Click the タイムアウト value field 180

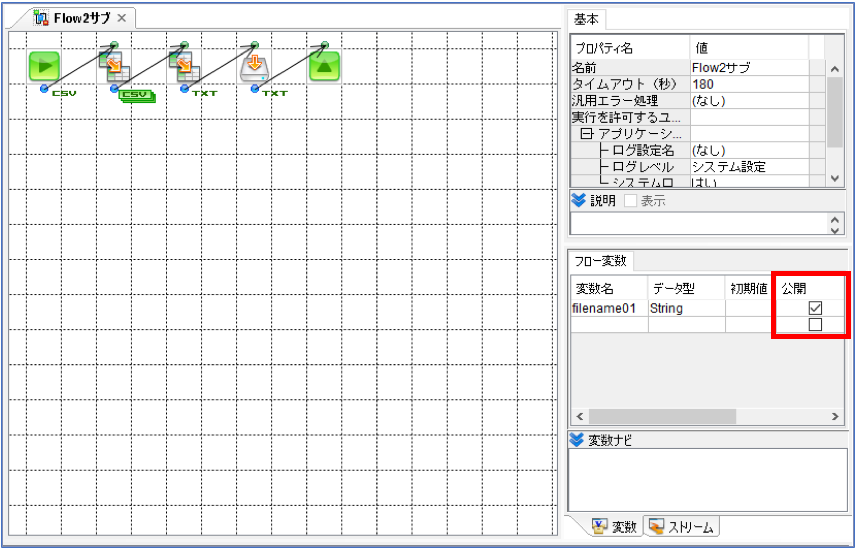pyautogui.click(x=749, y=84)
